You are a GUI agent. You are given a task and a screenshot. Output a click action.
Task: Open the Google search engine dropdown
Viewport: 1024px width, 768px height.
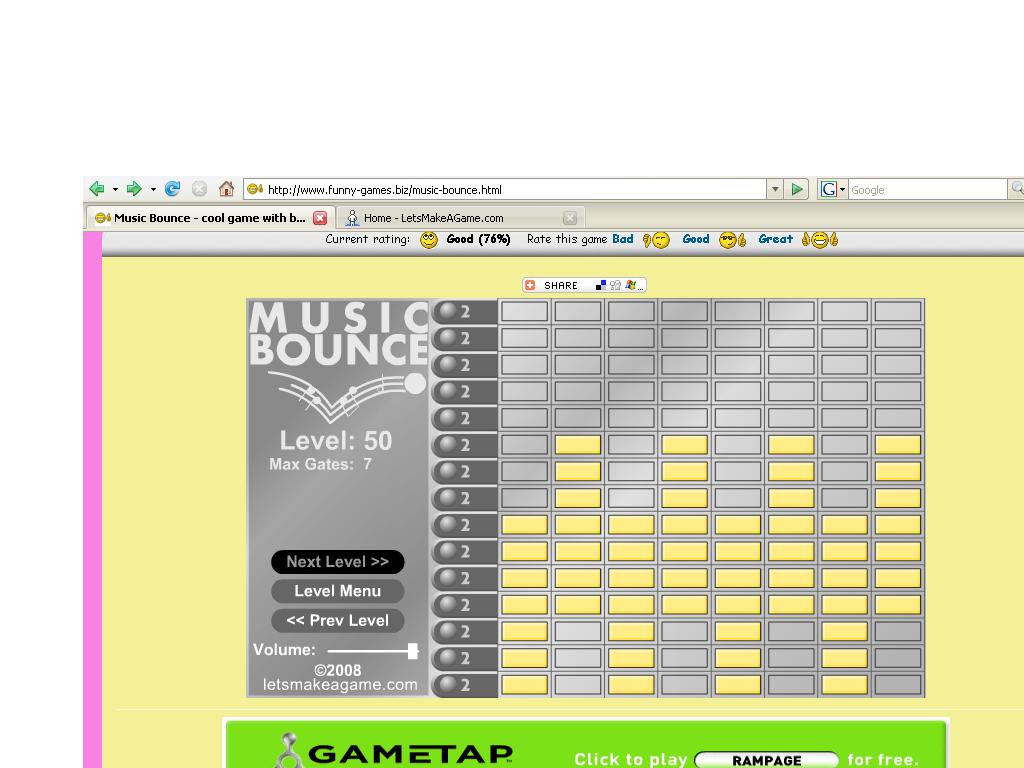[x=840, y=188]
